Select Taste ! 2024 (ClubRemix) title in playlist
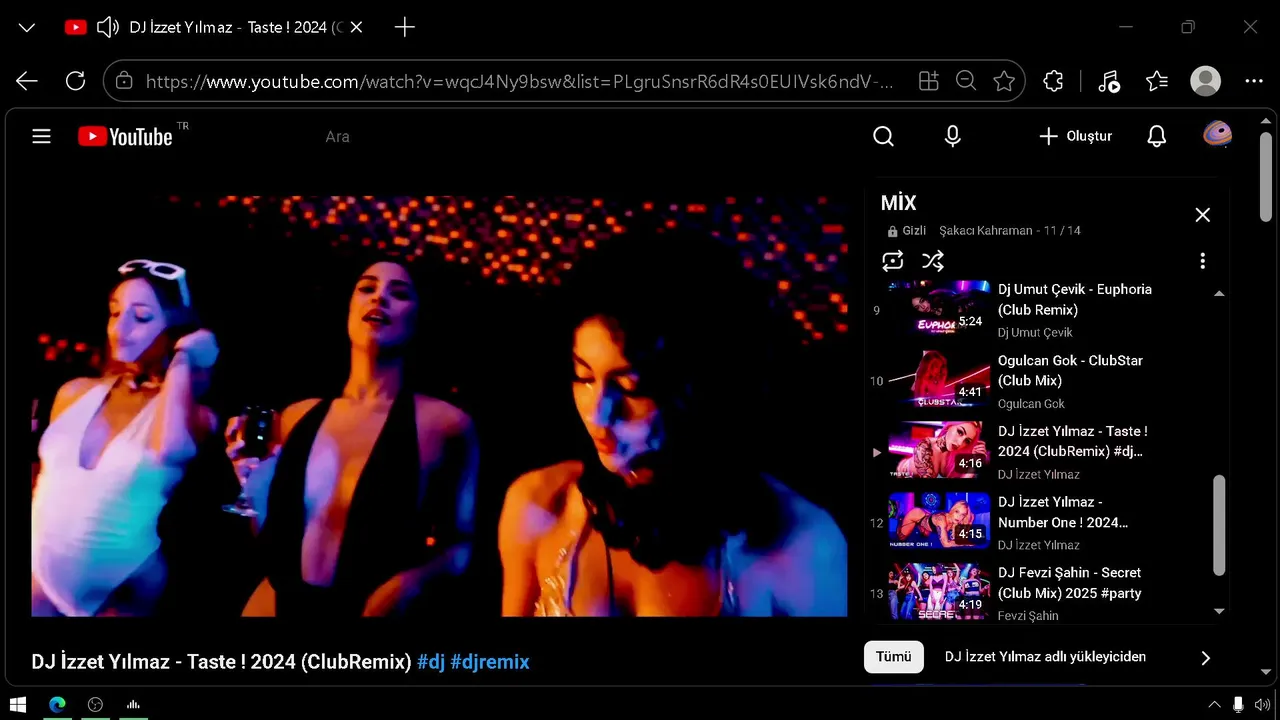 pyautogui.click(x=1073, y=441)
